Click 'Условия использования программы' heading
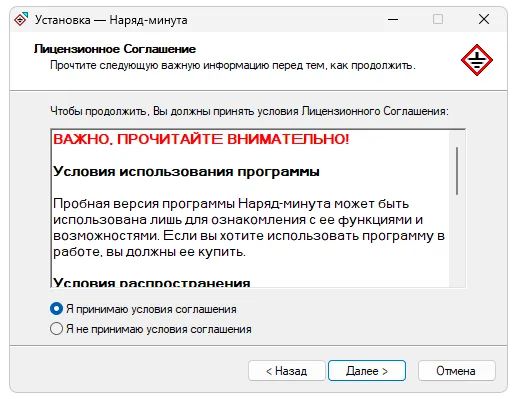The image size is (515, 399). point(186,172)
